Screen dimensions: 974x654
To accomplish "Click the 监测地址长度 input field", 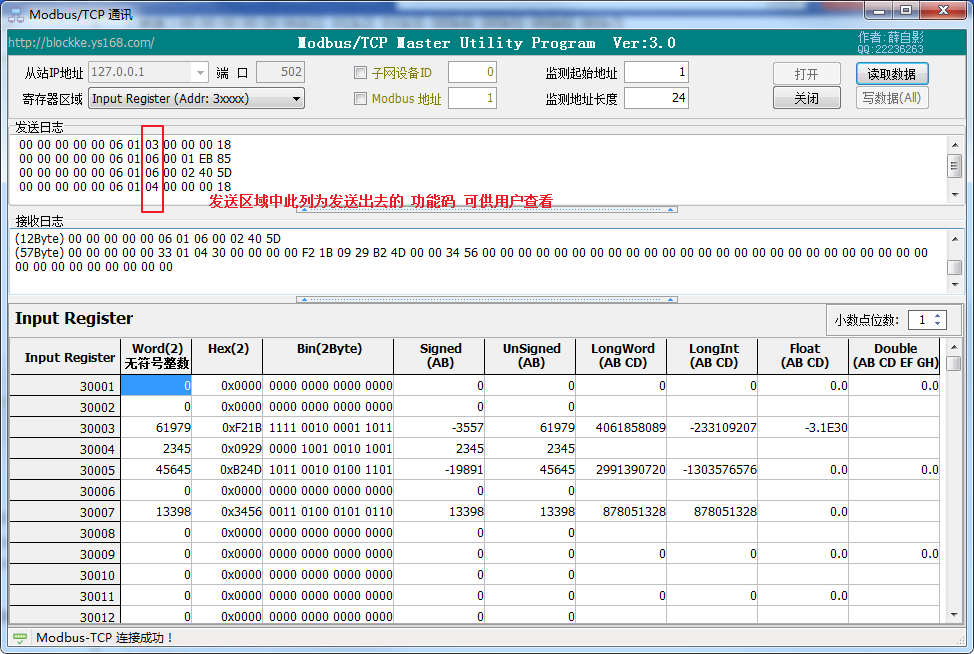I will (656, 98).
